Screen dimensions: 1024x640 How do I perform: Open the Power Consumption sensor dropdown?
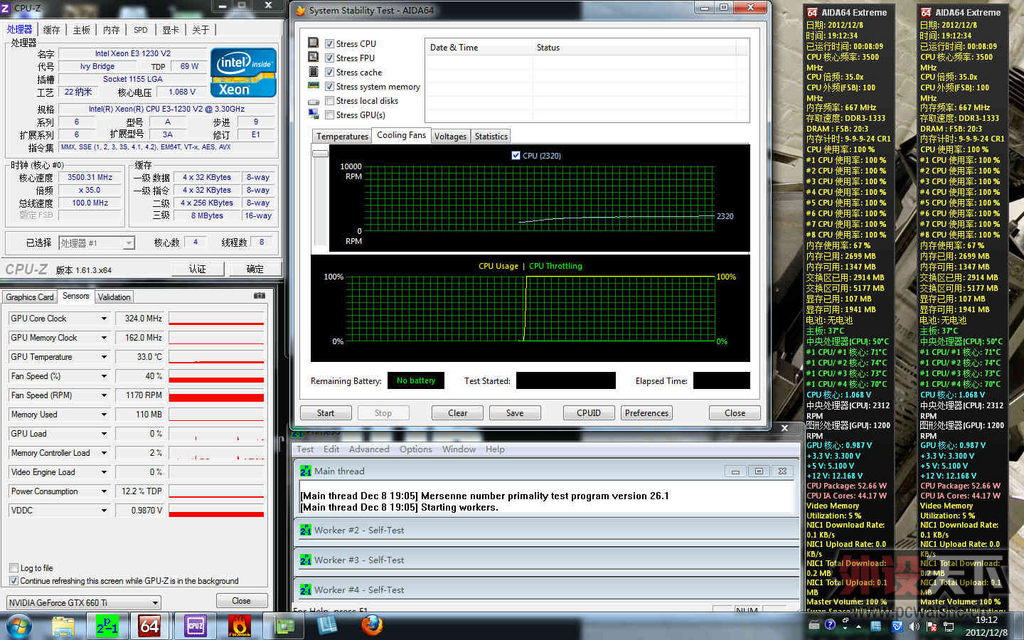click(x=104, y=491)
